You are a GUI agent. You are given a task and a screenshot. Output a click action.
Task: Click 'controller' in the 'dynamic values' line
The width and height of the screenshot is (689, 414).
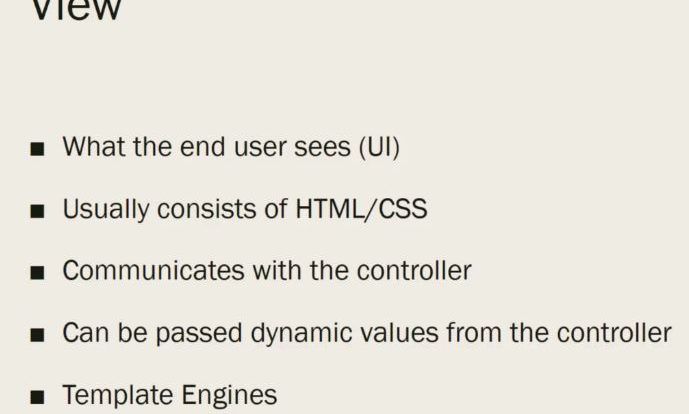[614, 333]
